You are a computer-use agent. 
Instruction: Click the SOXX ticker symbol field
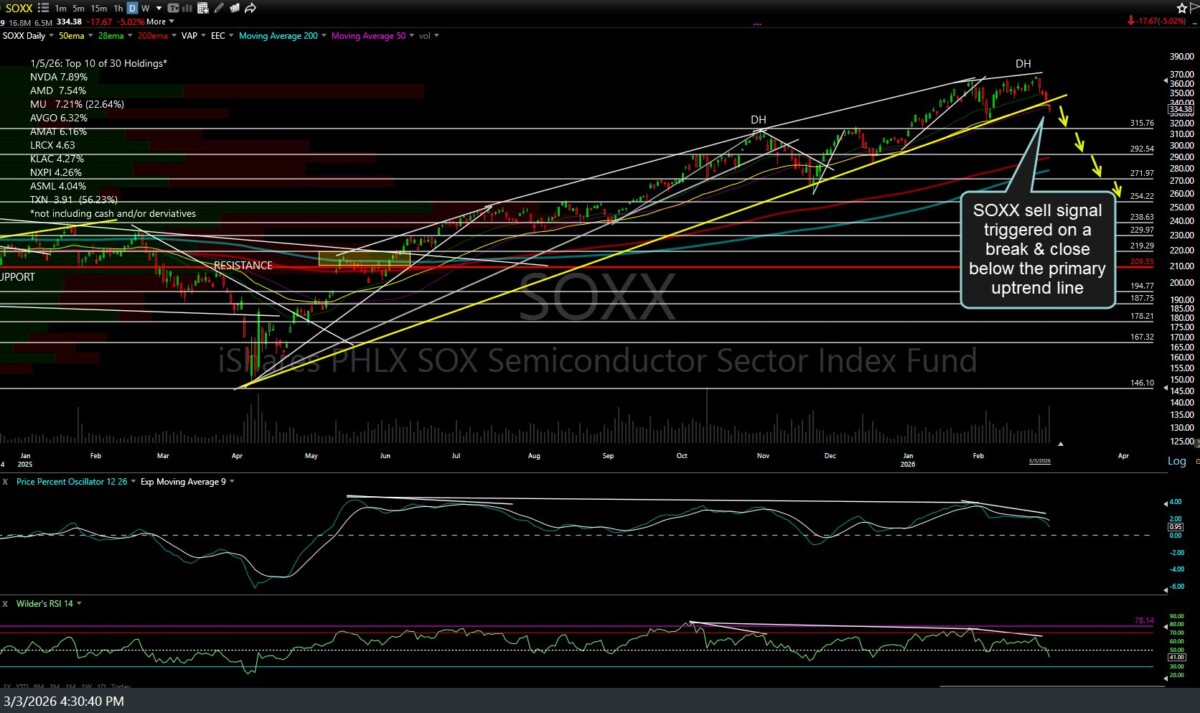[20, 8]
